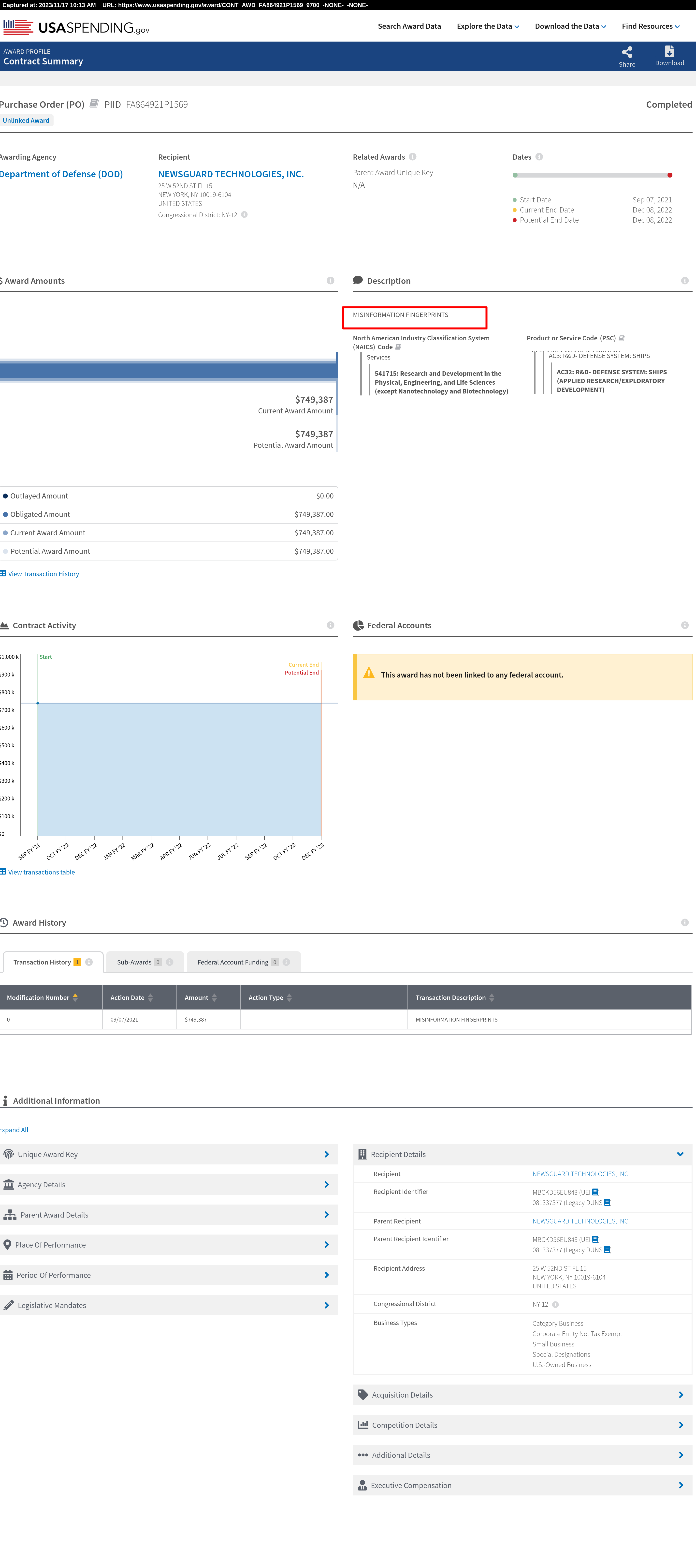Click info icon beside Dates
Viewport: 696px width, 1568px height.
click(539, 157)
